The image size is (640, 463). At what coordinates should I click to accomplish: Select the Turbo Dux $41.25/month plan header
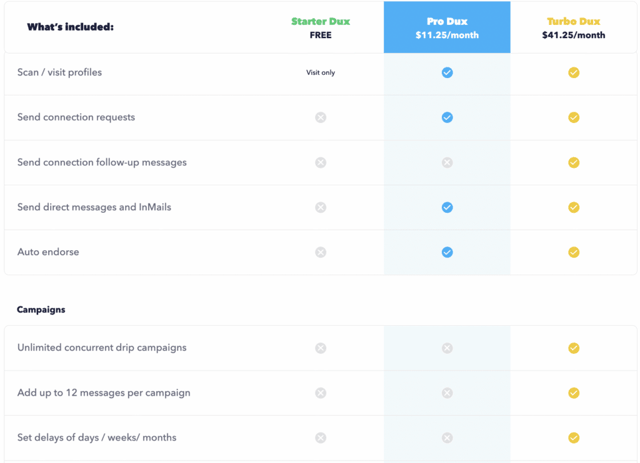pos(573,28)
